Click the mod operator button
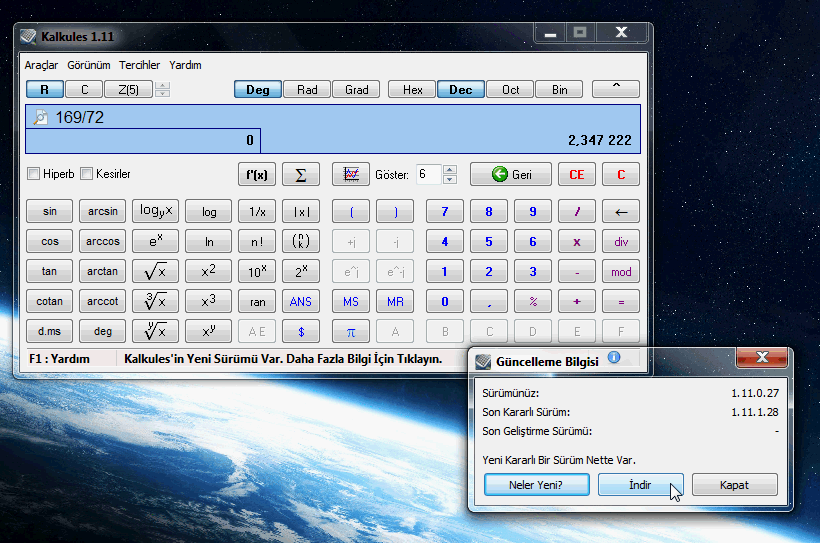The height and width of the screenshot is (543, 820). (621, 272)
